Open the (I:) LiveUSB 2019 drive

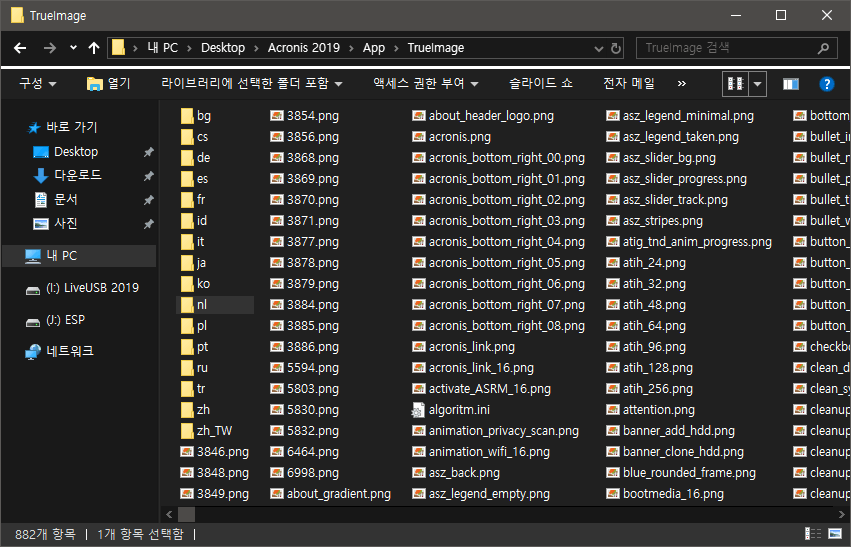(x=92, y=288)
